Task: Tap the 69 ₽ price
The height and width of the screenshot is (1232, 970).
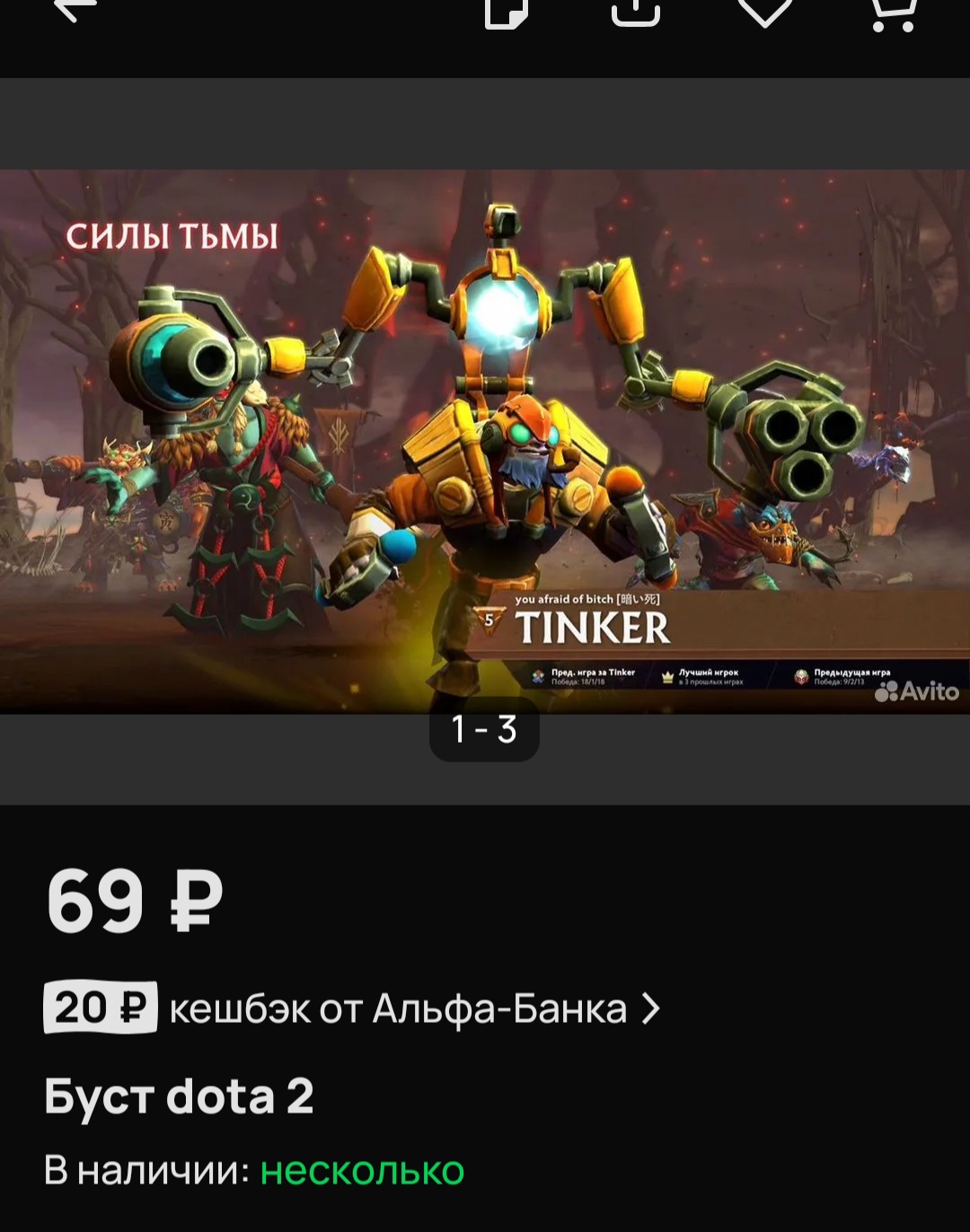Action: point(135,902)
